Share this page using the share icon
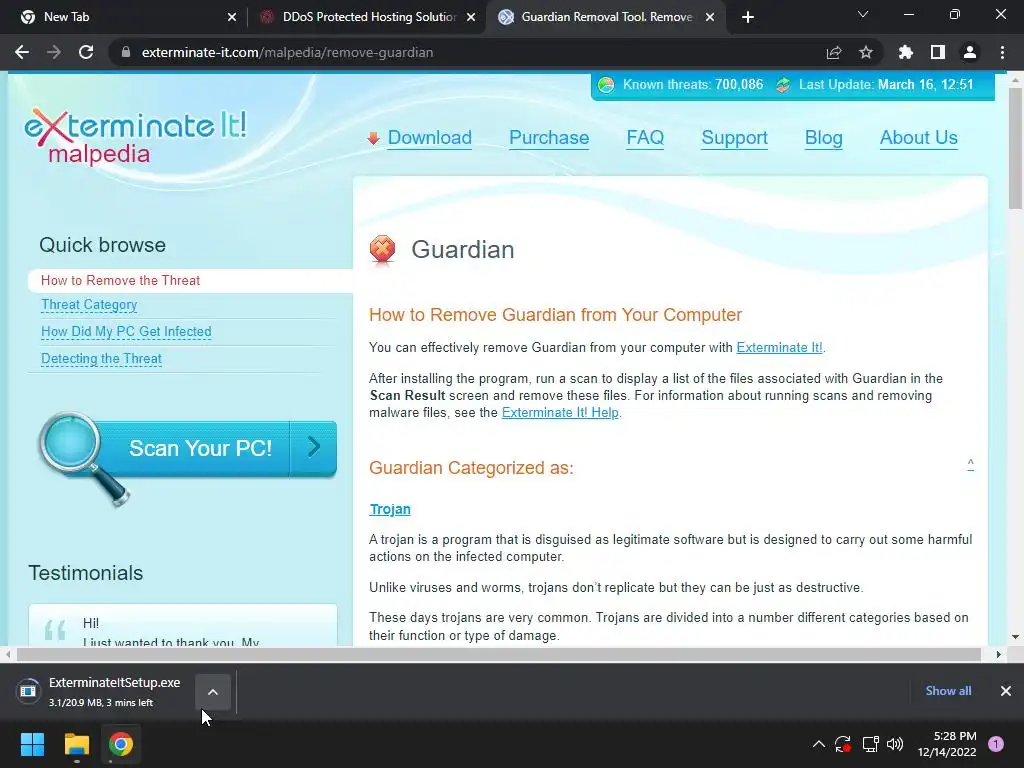The width and height of the screenshot is (1024, 768). tap(834, 52)
